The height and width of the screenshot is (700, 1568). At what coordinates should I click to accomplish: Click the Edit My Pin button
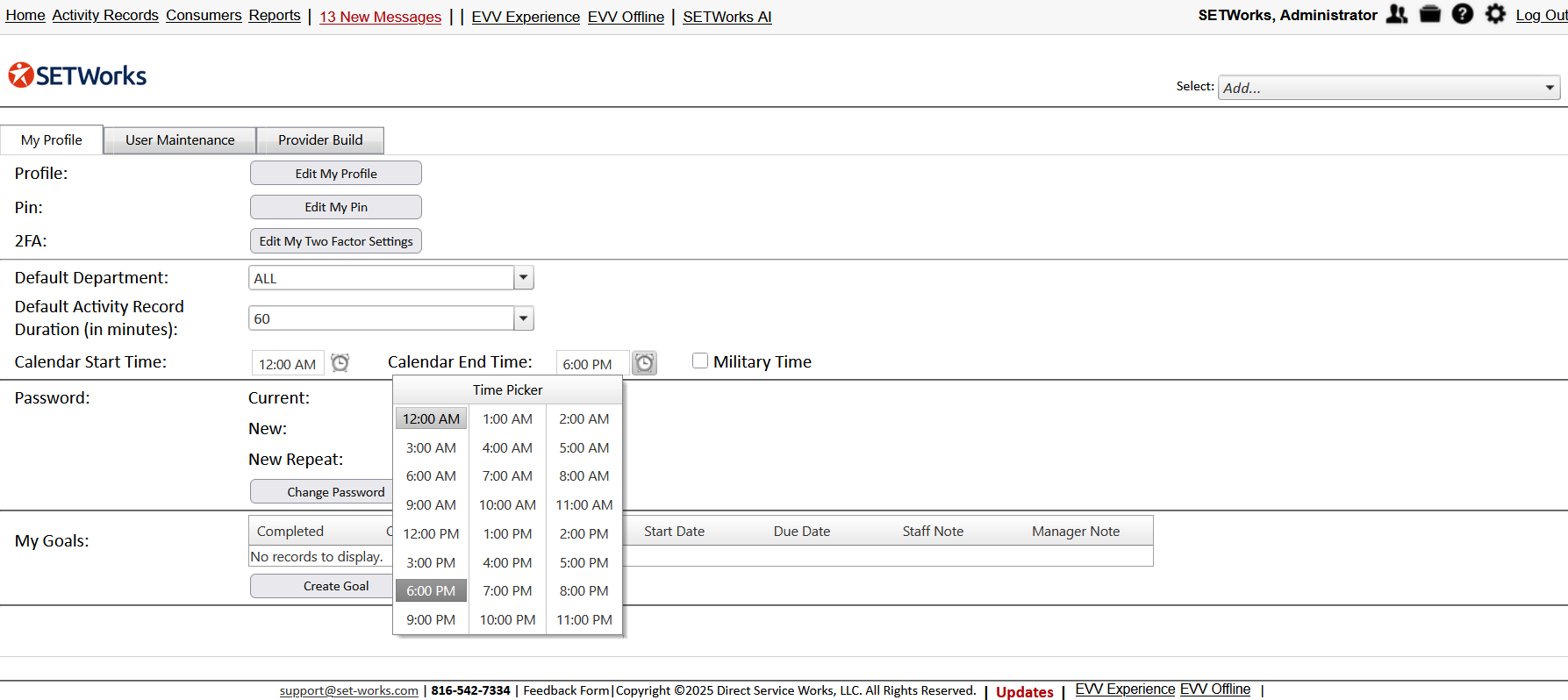pyautogui.click(x=336, y=207)
